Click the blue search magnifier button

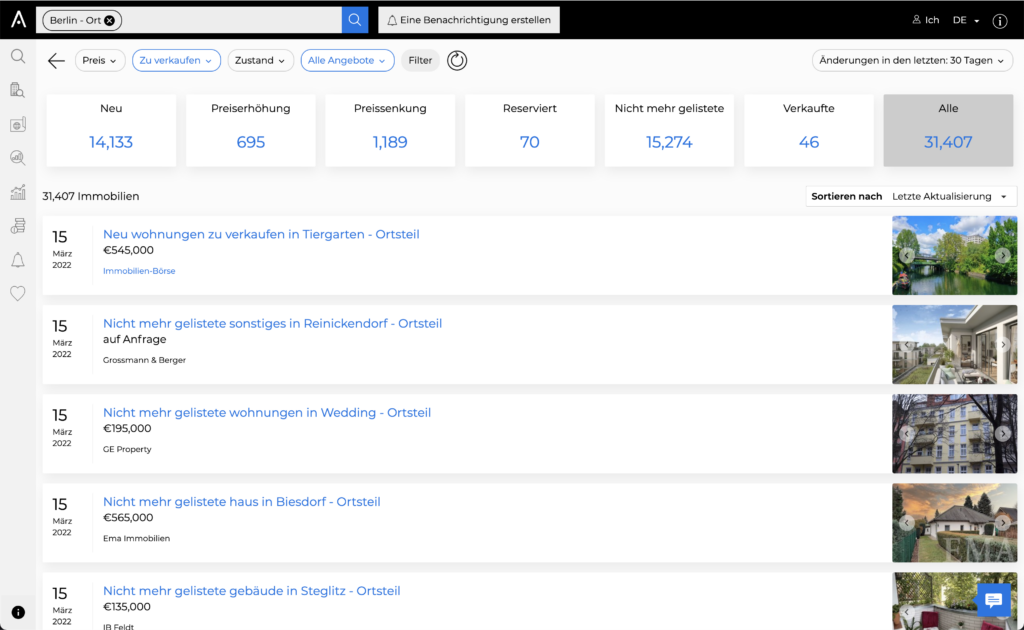(x=355, y=20)
